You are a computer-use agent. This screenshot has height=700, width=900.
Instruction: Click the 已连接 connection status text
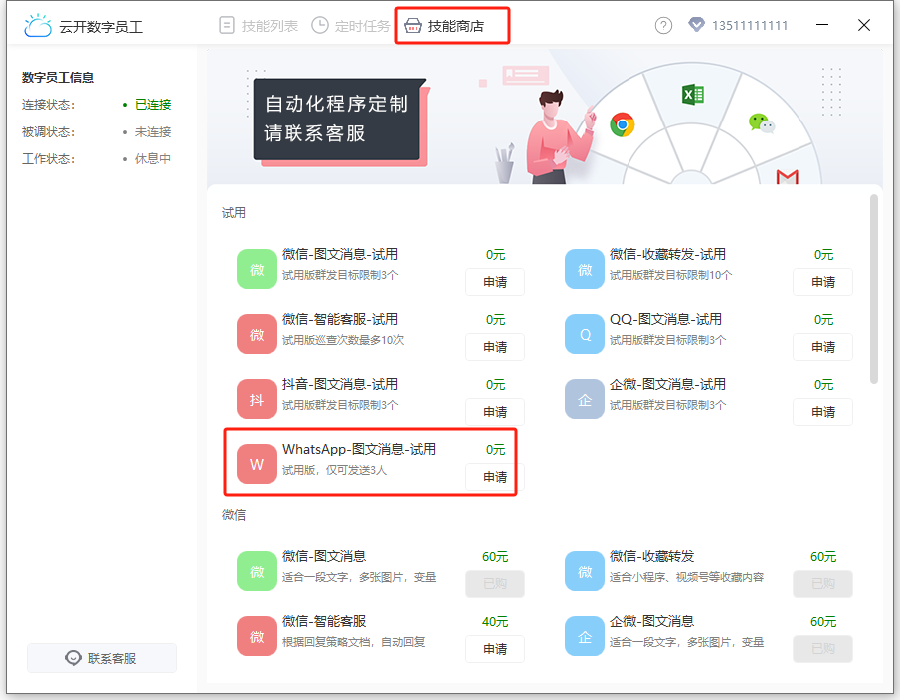pyautogui.click(x=153, y=104)
